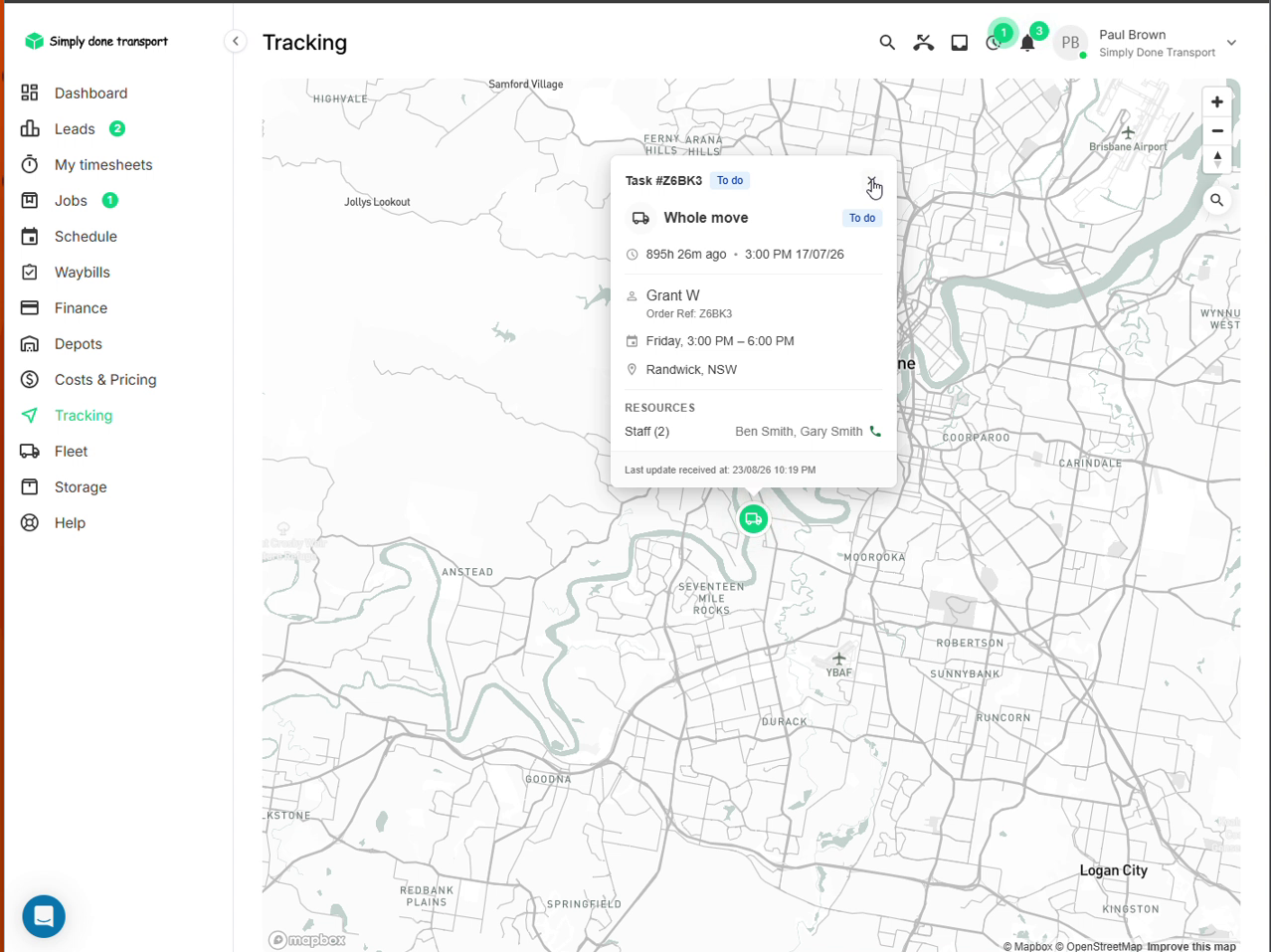The width and height of the screenshot is (1271, 952).
Task: Go to Leads in sidebar
Action: pyautogui.click(x=75, y=129)
